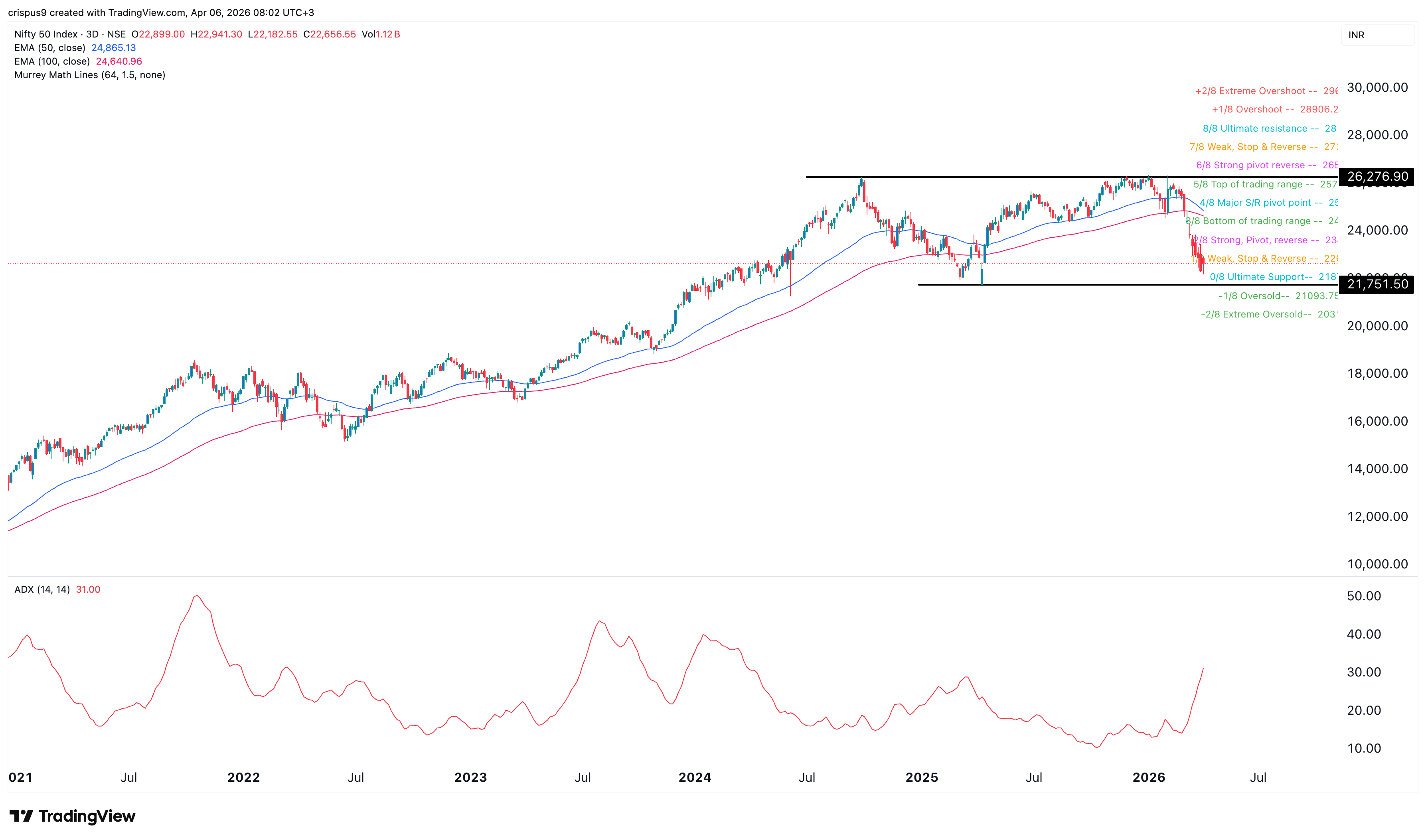
Task: Click the Murrey Math Lines indicator legend
Action: (x=89, y=75)
